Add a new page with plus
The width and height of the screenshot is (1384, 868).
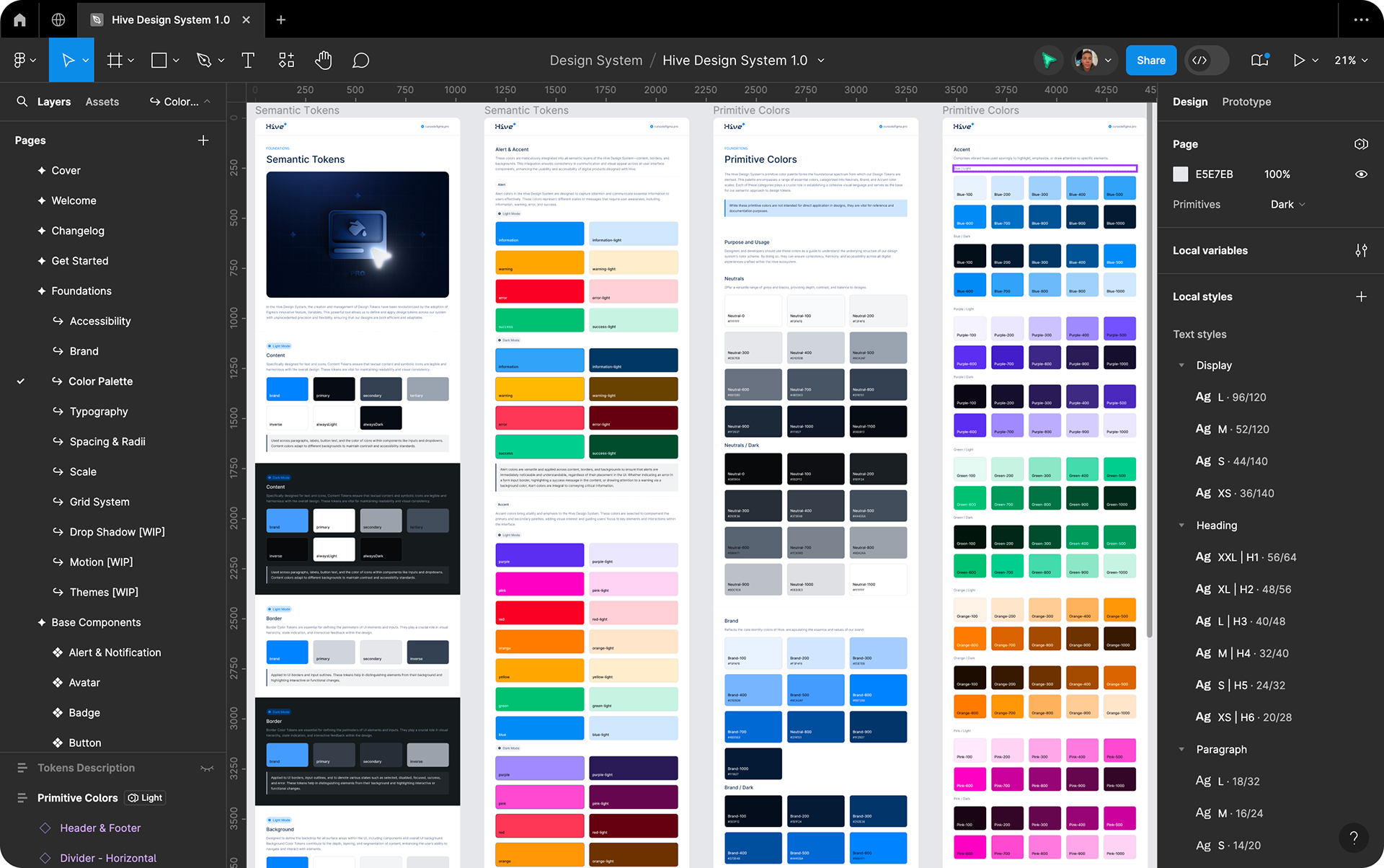(203, 141)
